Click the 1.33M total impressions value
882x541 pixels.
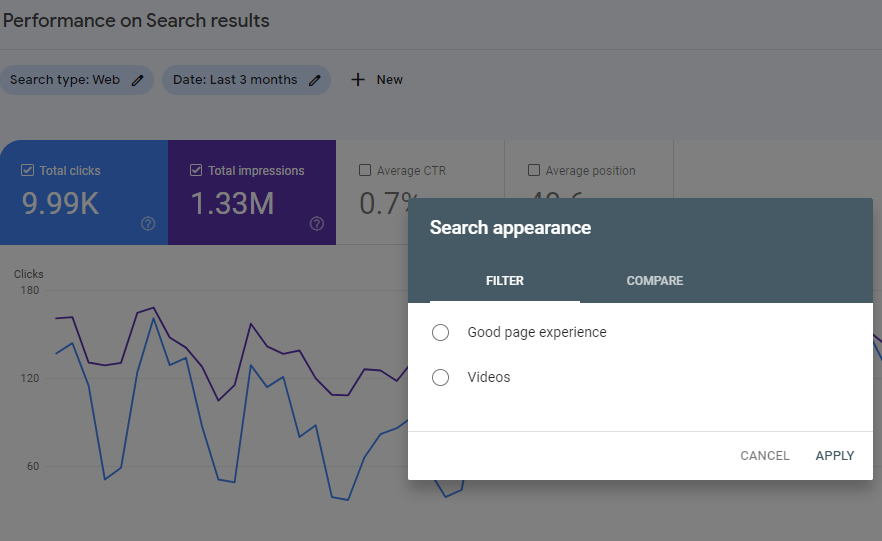[232, 204]
